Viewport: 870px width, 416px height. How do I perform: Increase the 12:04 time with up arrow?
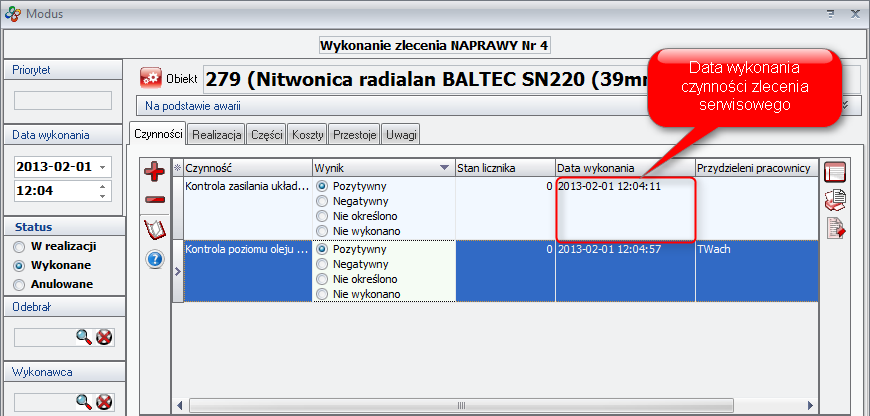tap(102, 186)
